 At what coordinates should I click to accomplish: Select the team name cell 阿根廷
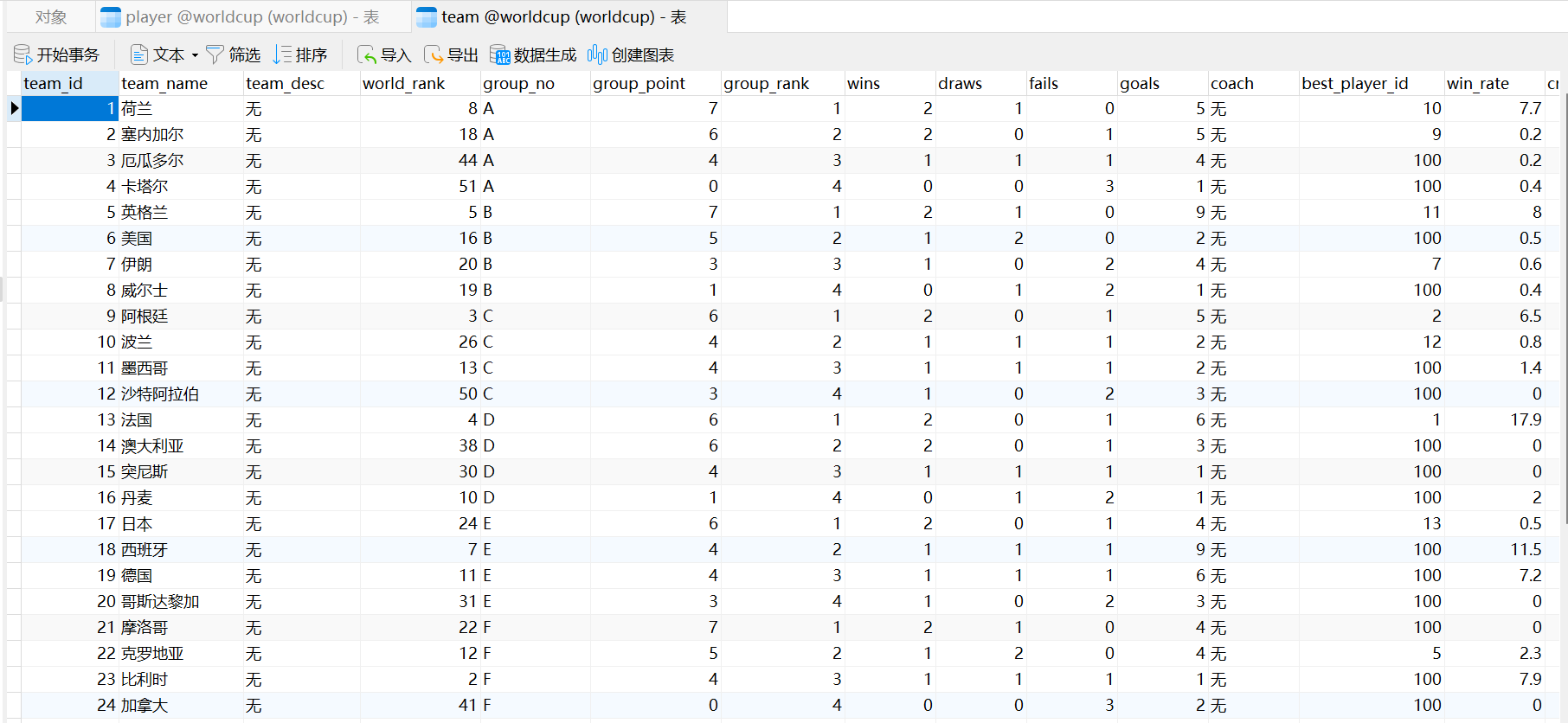181,316
